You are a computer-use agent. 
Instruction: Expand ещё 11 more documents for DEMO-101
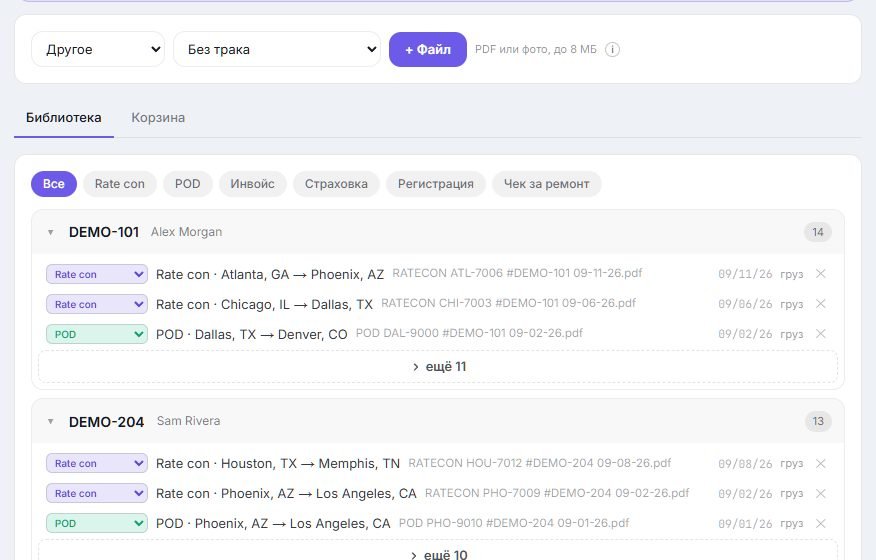(x=438, y=367)
